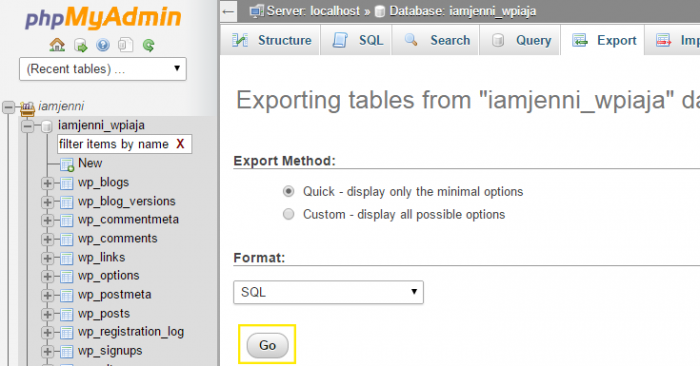Image resolution: width=700 pixels, height=366 pixels.
Task: Click the Go button to export
Action: (267, 345)
